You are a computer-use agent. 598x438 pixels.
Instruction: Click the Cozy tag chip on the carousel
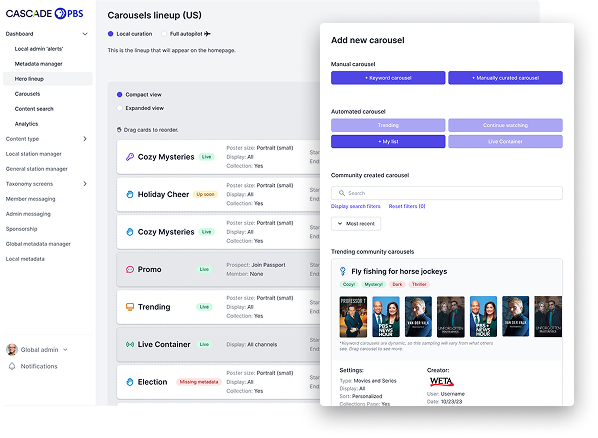(349, 284)
